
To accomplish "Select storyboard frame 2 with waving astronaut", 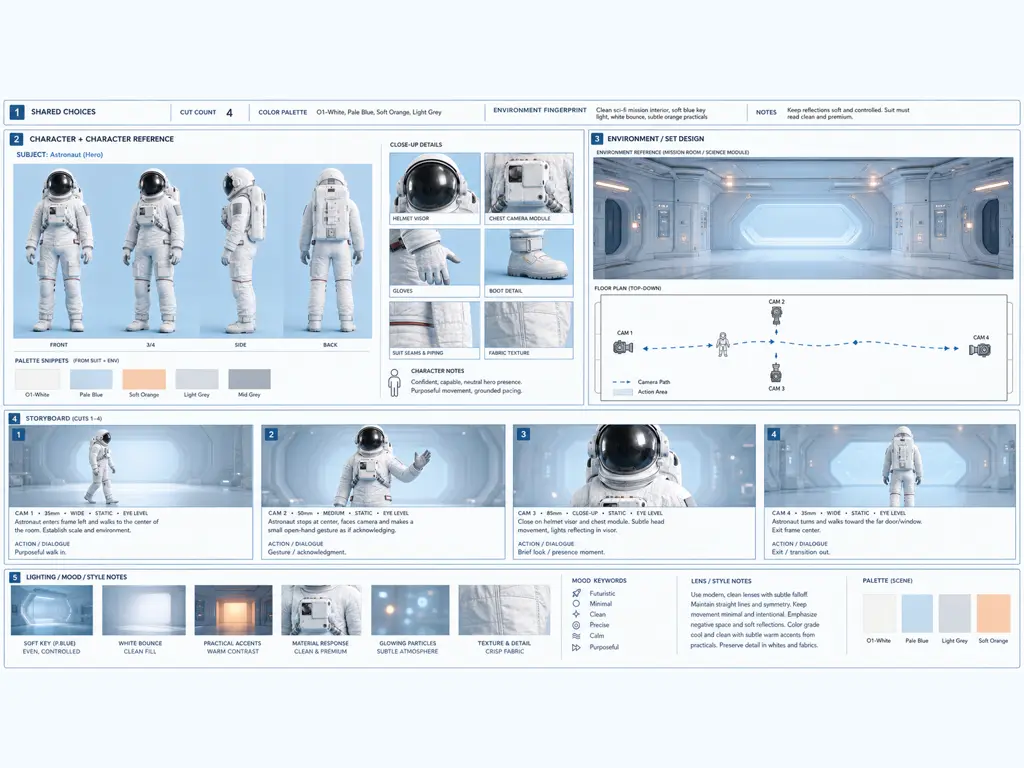I will click(383, 466).
